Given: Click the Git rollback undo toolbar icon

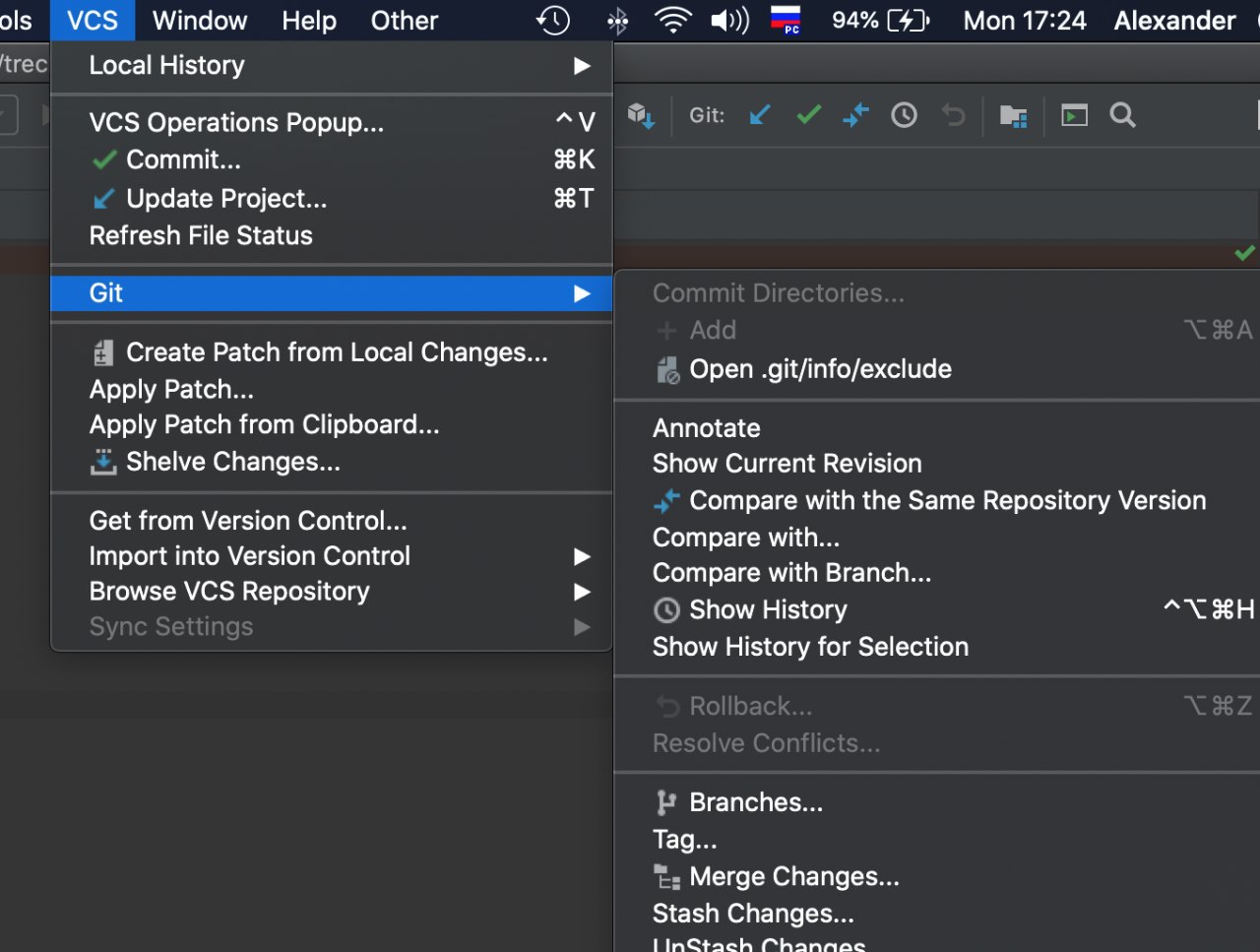Looking at the screenshot, I should 953,115.
